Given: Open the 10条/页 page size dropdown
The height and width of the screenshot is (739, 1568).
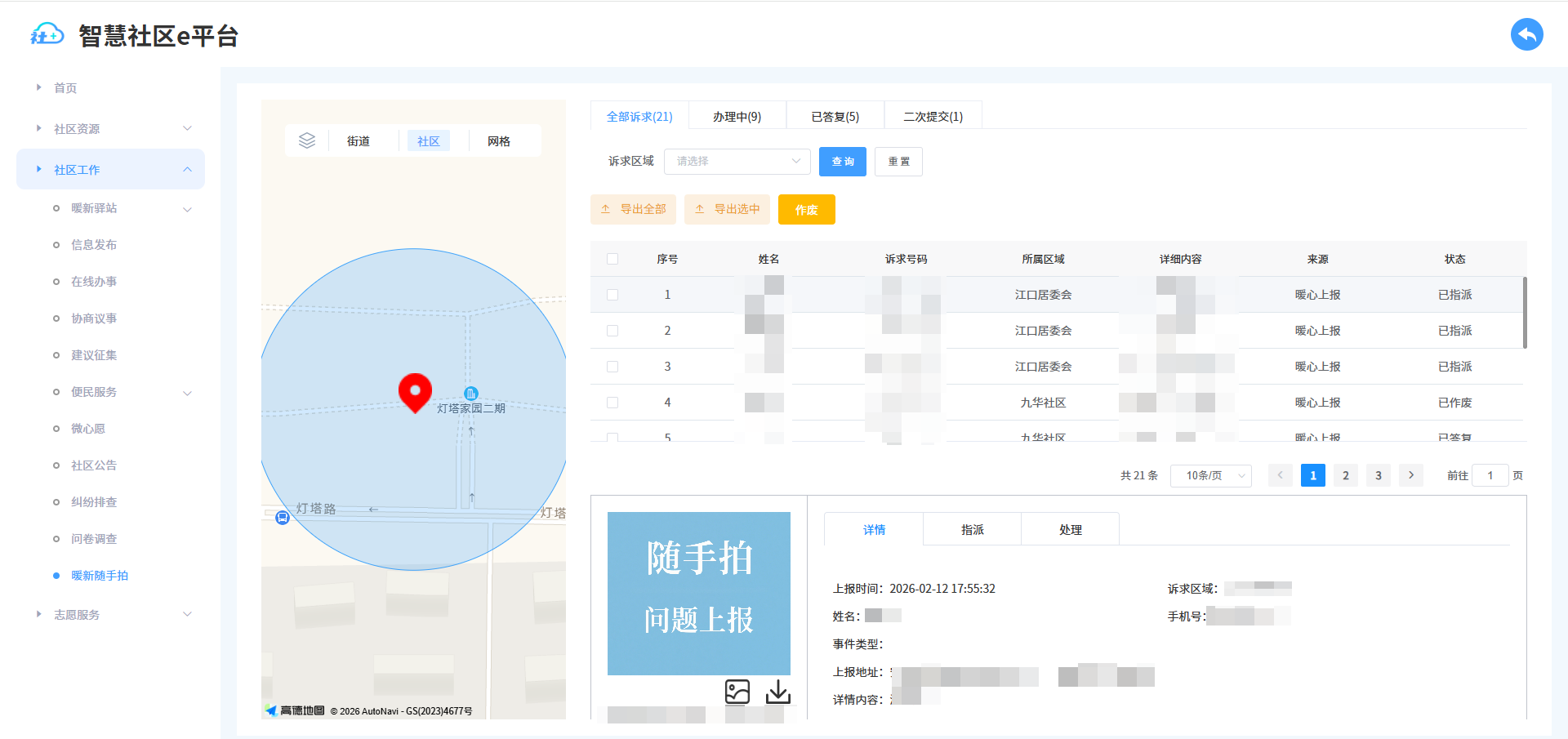Looking at the screenshot, I should click(1210, 475).
